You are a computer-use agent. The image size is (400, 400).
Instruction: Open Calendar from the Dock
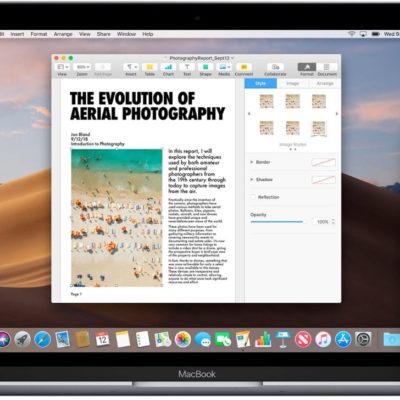click(102, 340)
